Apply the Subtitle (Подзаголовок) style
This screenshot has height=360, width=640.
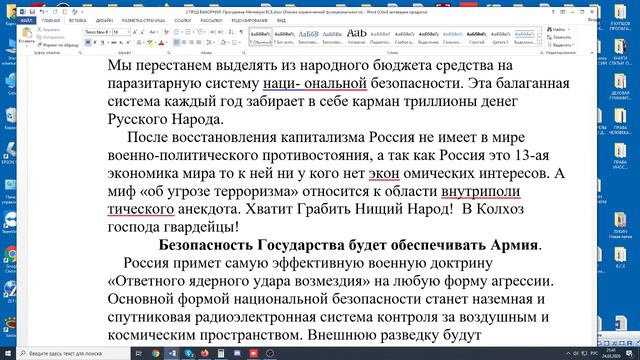pos(380,37)
